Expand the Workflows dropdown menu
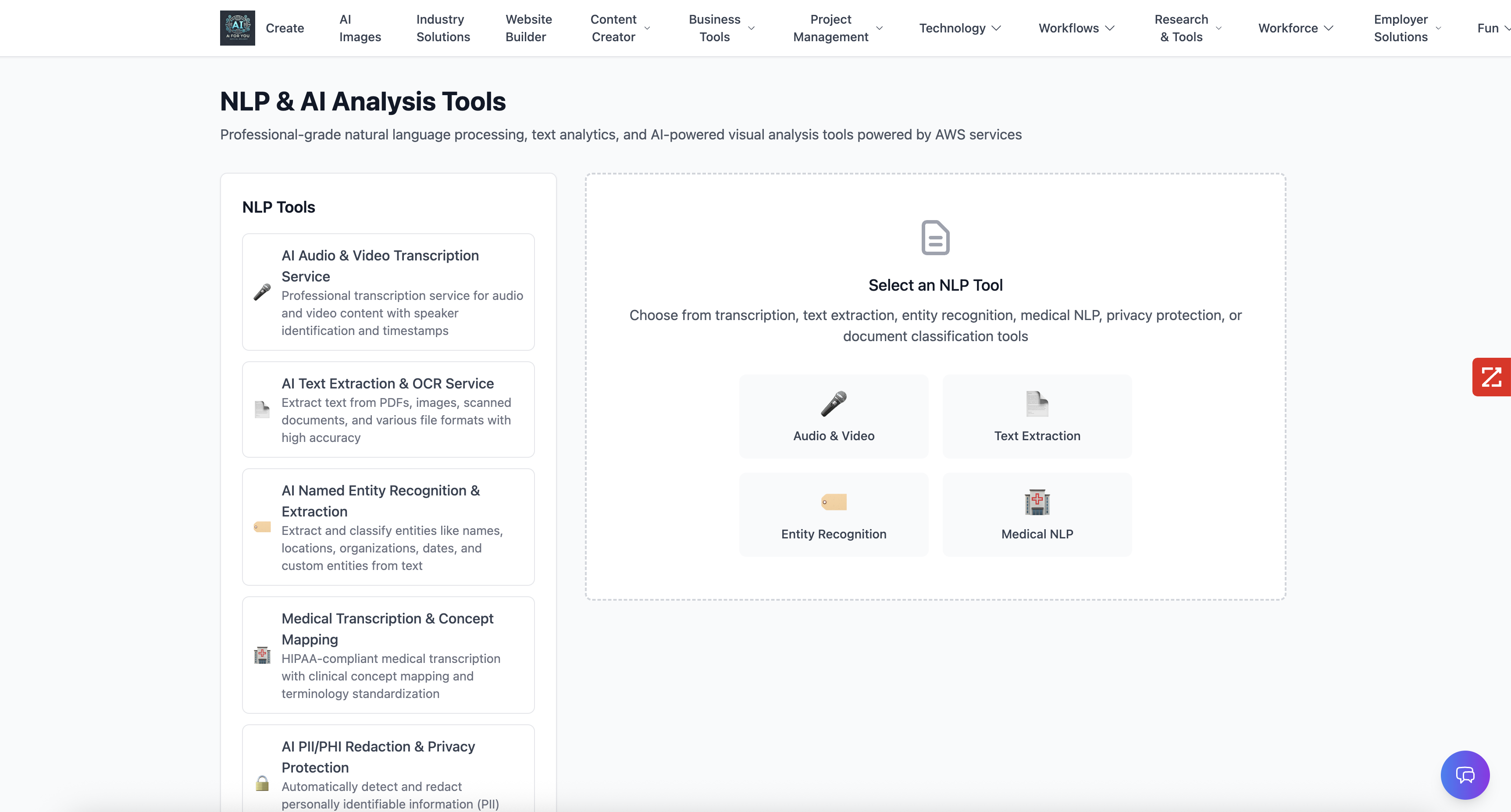Screen dimensions: 1511x812 (1076, 28)
